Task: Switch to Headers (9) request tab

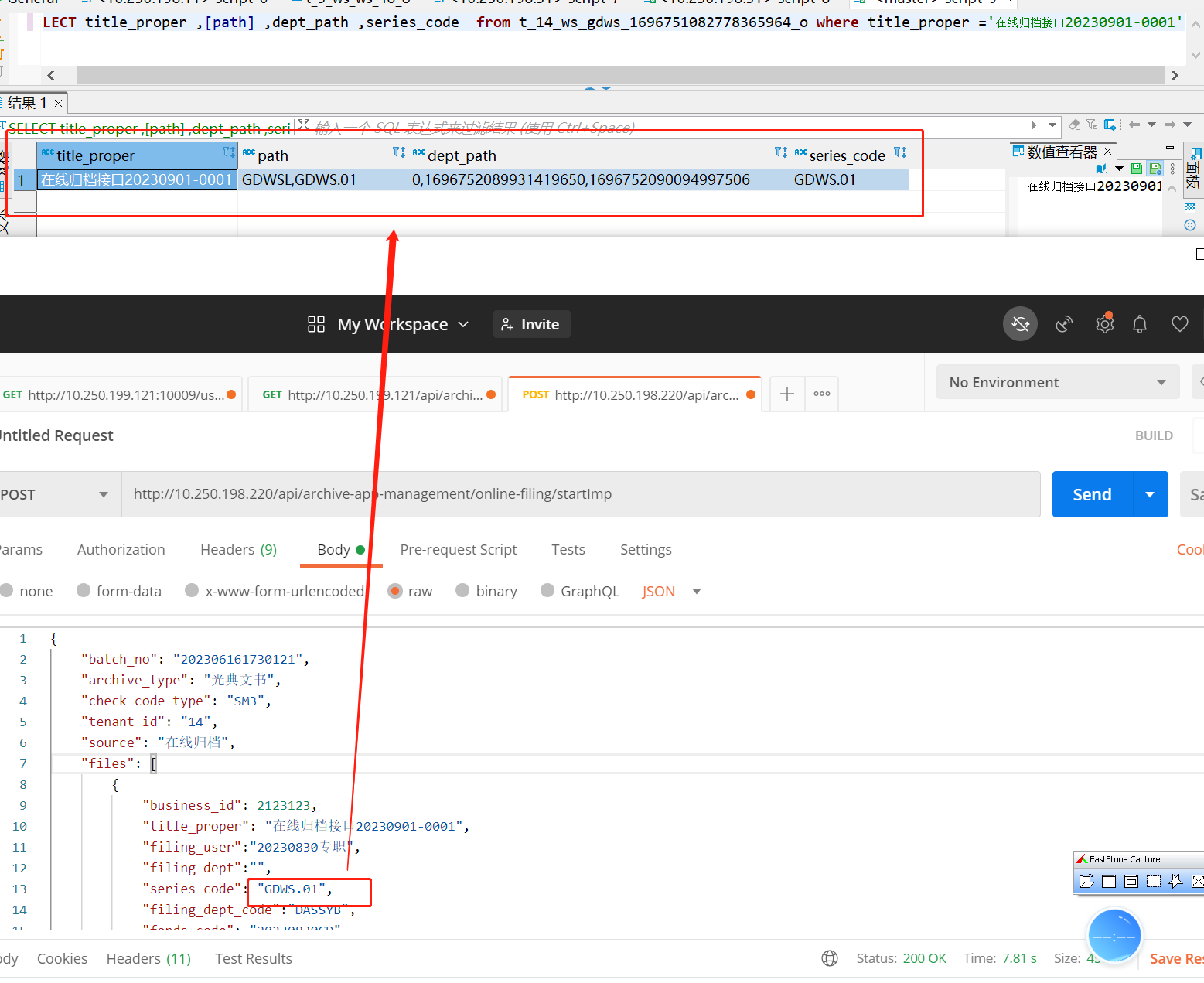Action: [x=238, y=549]
